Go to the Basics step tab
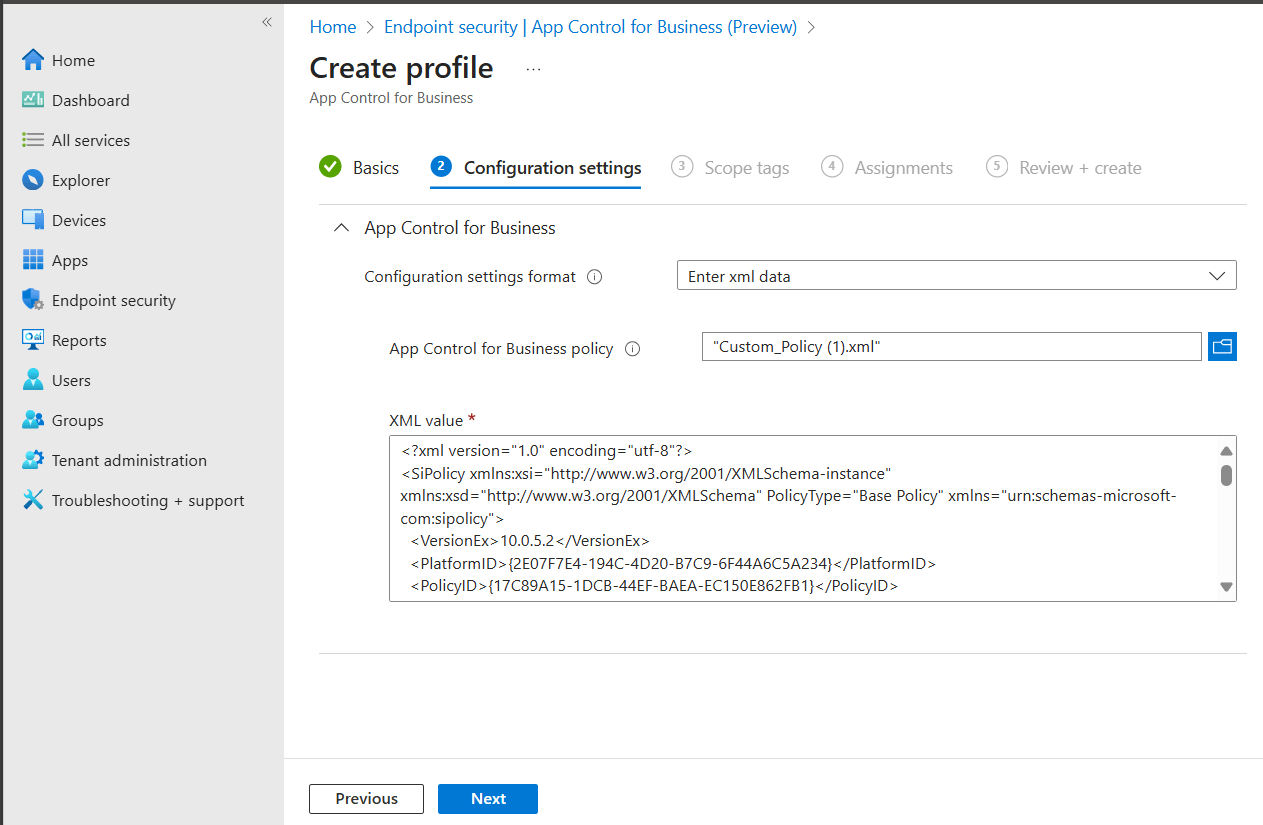Screen dimensions: 1263x825 359,168
